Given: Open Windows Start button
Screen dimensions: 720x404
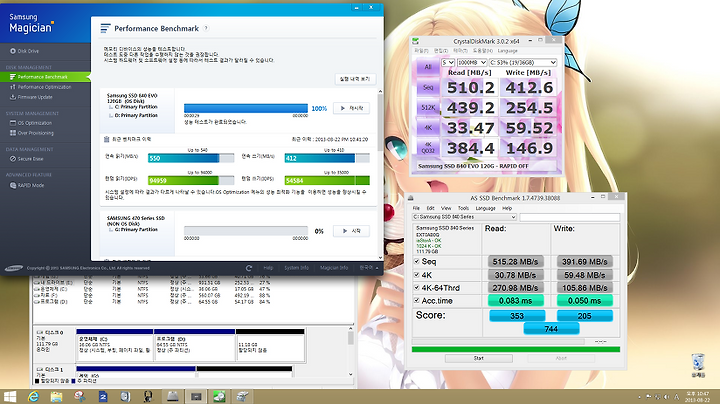Looking at the screenshot, I should [10, 397].
